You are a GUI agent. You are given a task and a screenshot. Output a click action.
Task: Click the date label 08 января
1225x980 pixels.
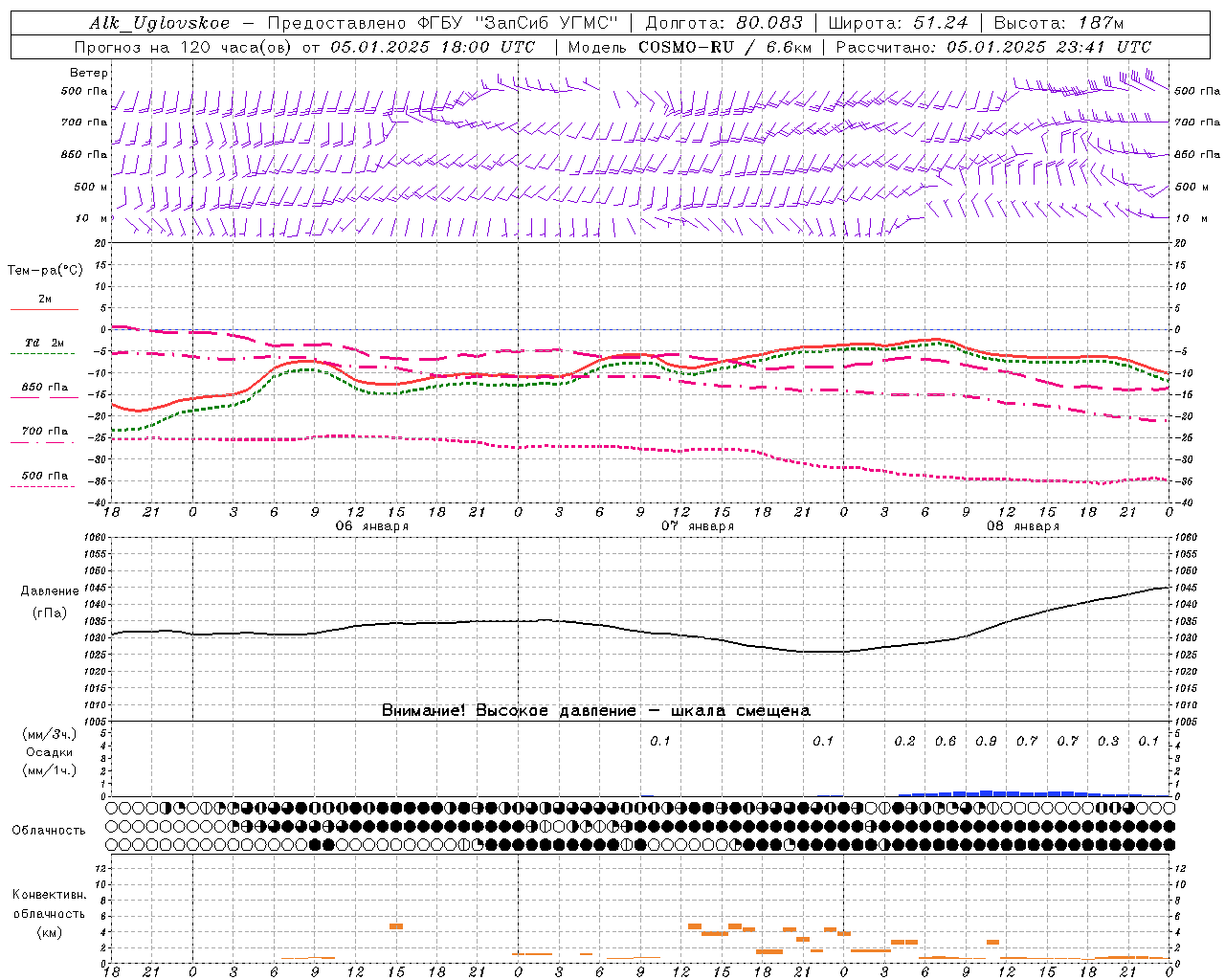click(1023, 526)
